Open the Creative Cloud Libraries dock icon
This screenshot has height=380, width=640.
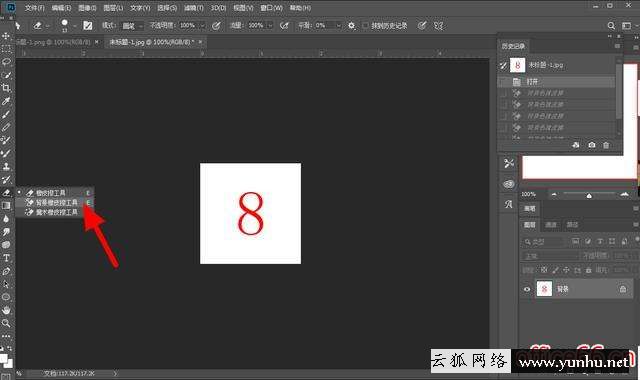click(509, 184)
